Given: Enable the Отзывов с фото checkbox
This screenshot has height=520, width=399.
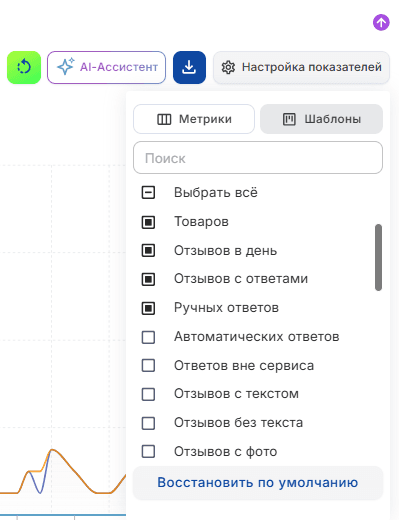Looking at the screenshot, I should pos(148,452).
